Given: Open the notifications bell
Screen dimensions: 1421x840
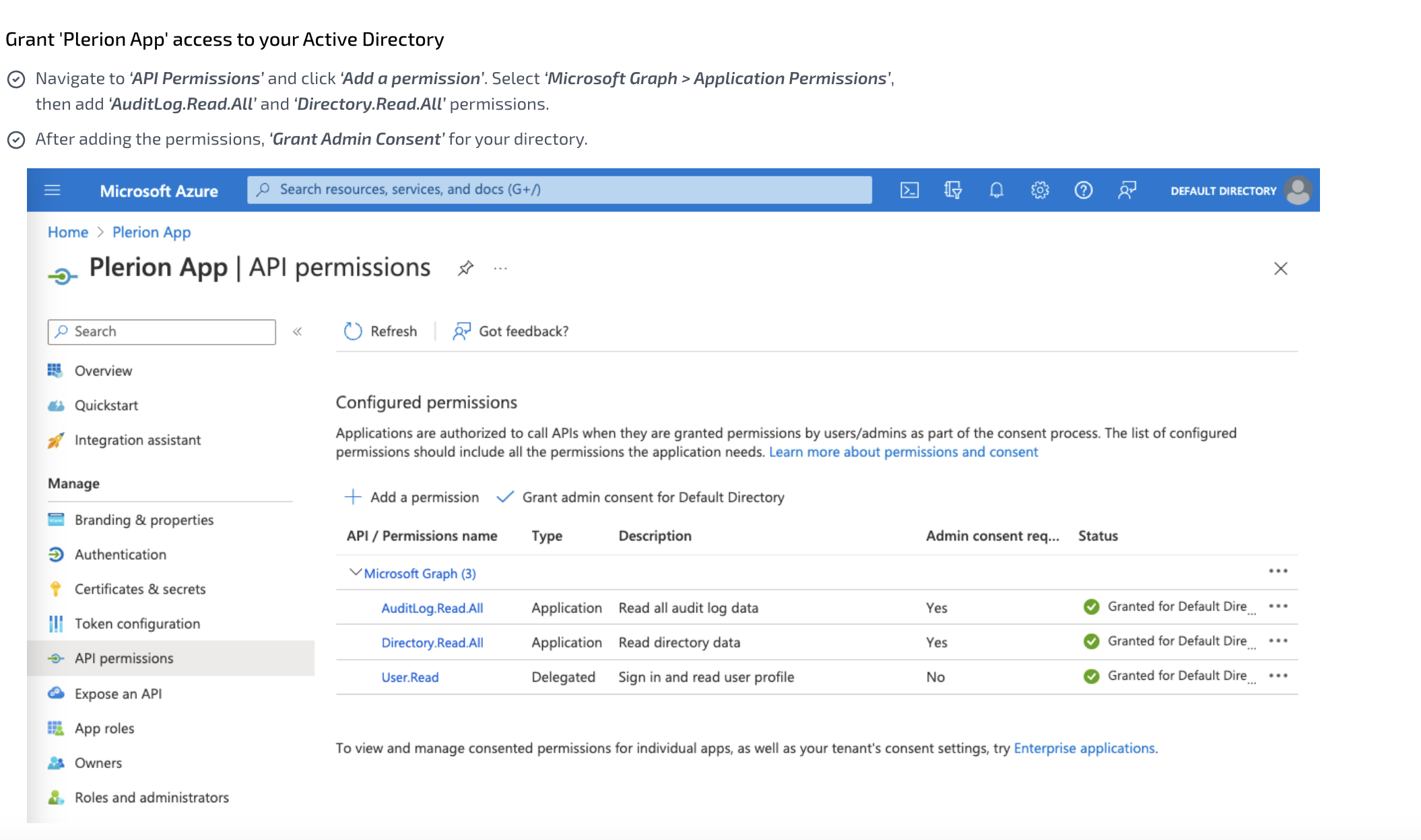Looking at the screenshot, I should point(997,190).
